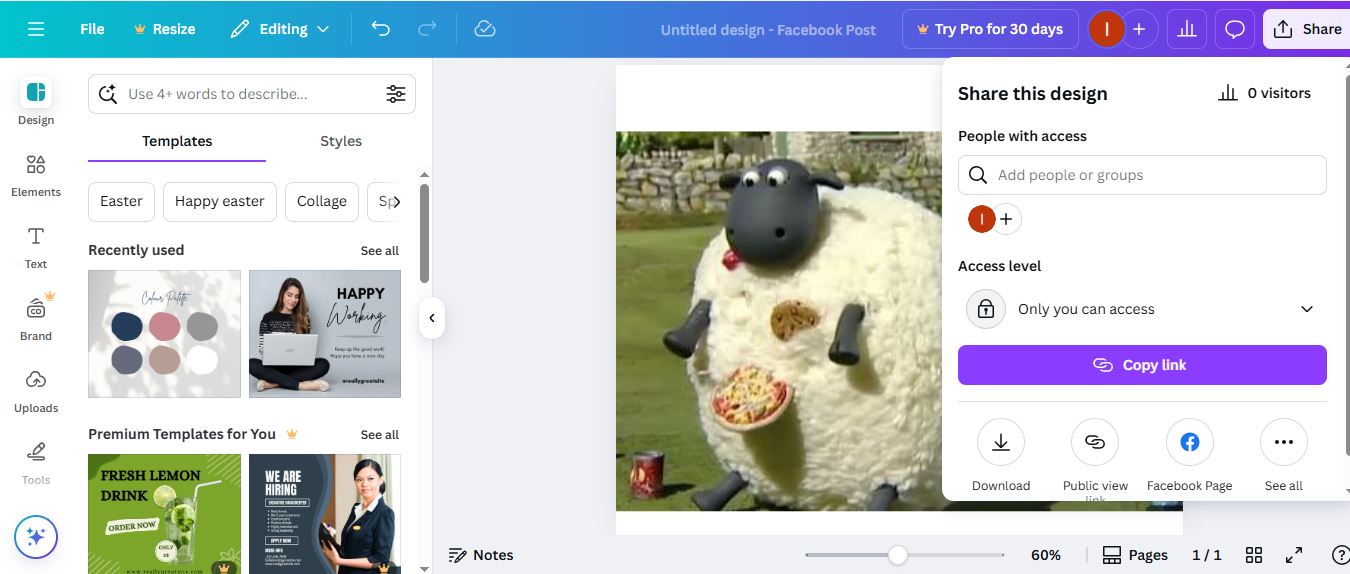
Task: Click See all for Recently used
Action: click(380, 251)
